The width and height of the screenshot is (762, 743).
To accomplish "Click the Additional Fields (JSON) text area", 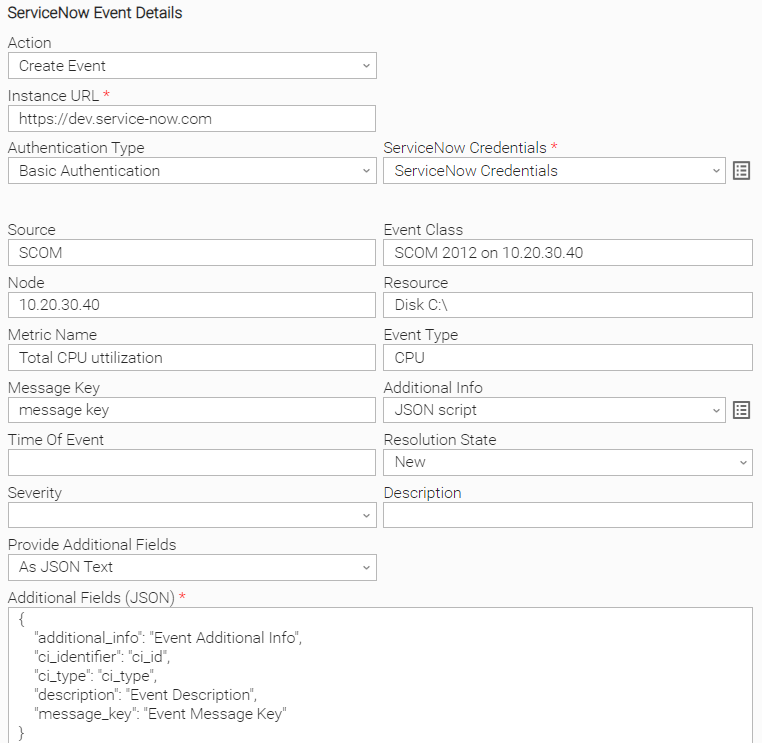I will tap(380, 675).
